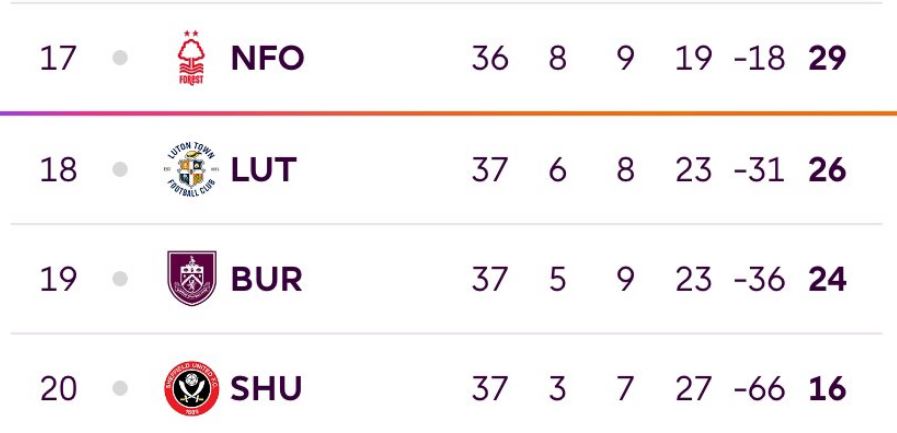Image resolution: width=897 pixels, height=433 pixels.
Task: Click the Nottingham Forest club crest
Action: (191, 58)
